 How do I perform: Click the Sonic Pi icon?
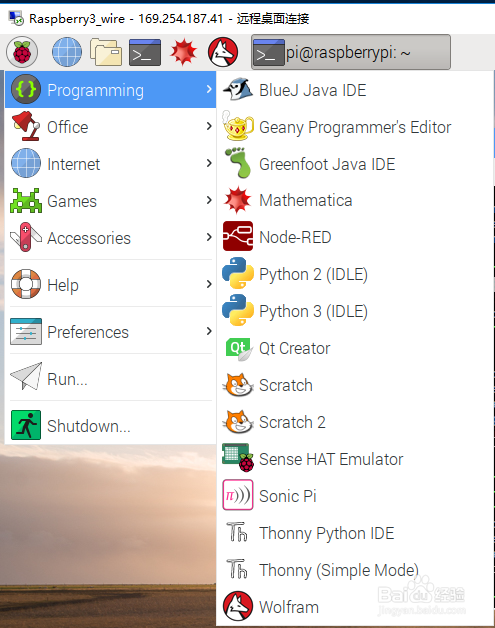pos(238,495)
